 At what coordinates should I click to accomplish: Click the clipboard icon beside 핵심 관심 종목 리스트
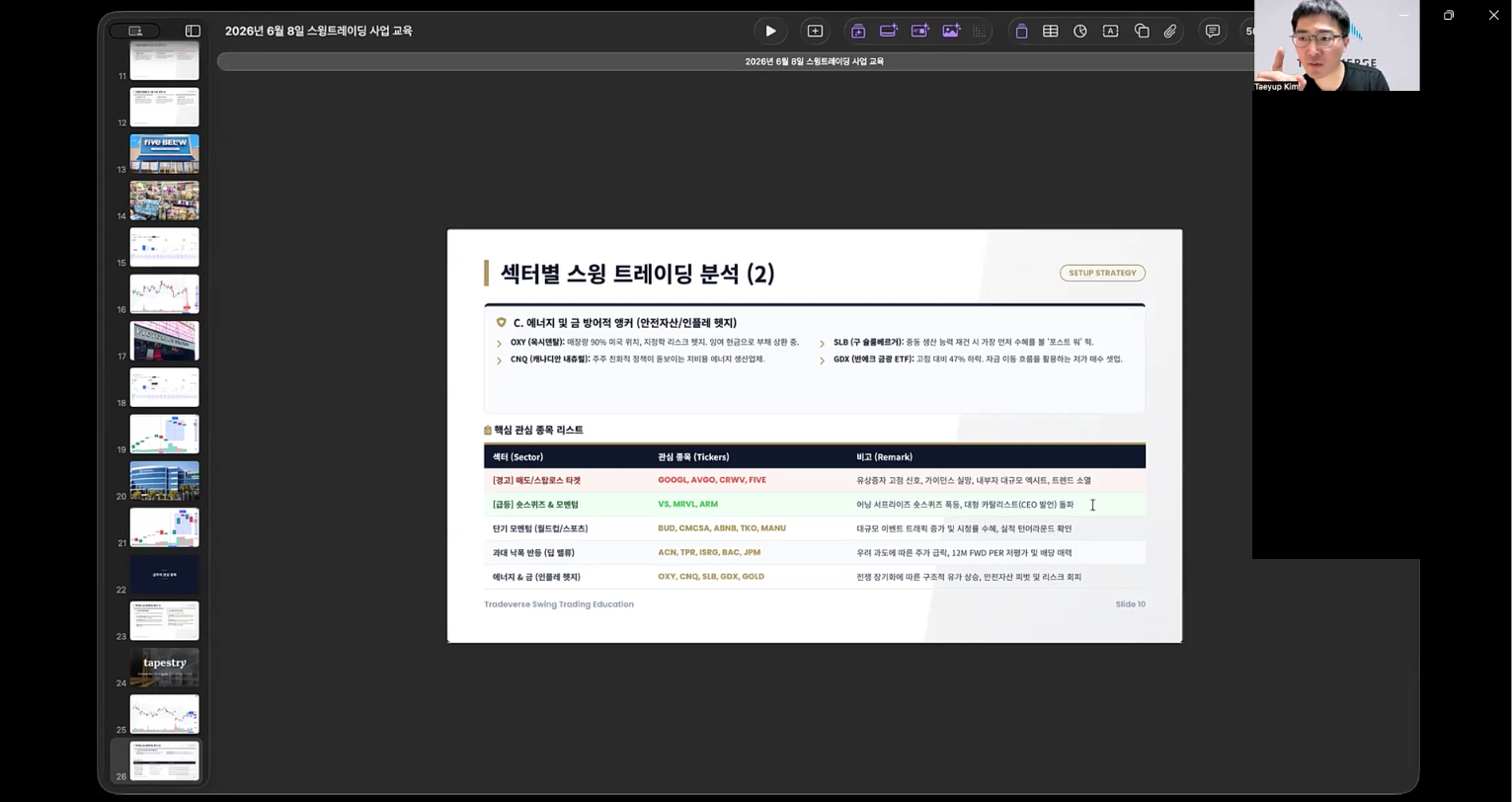(488, 431)
